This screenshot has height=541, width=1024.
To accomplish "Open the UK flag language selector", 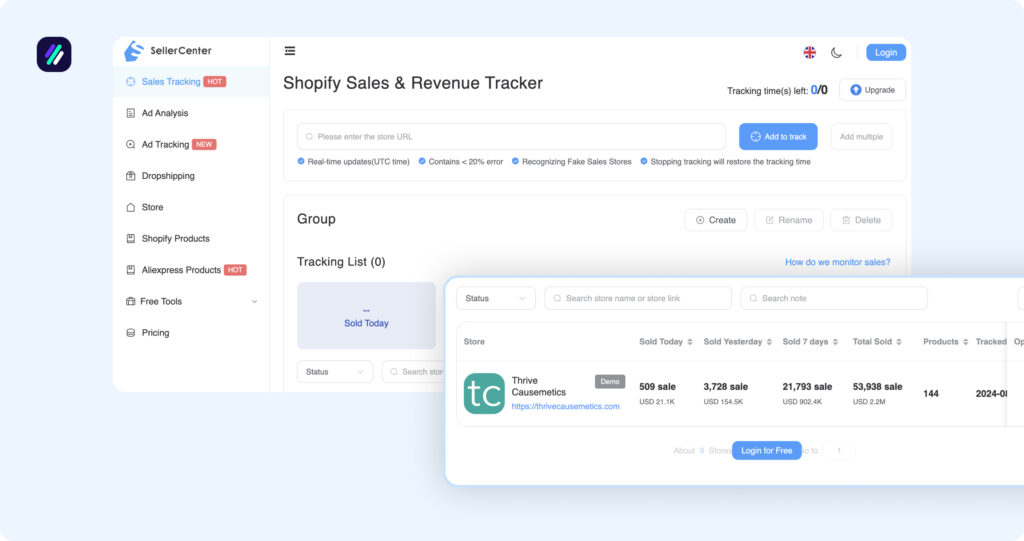I will (x=809, y=53).
